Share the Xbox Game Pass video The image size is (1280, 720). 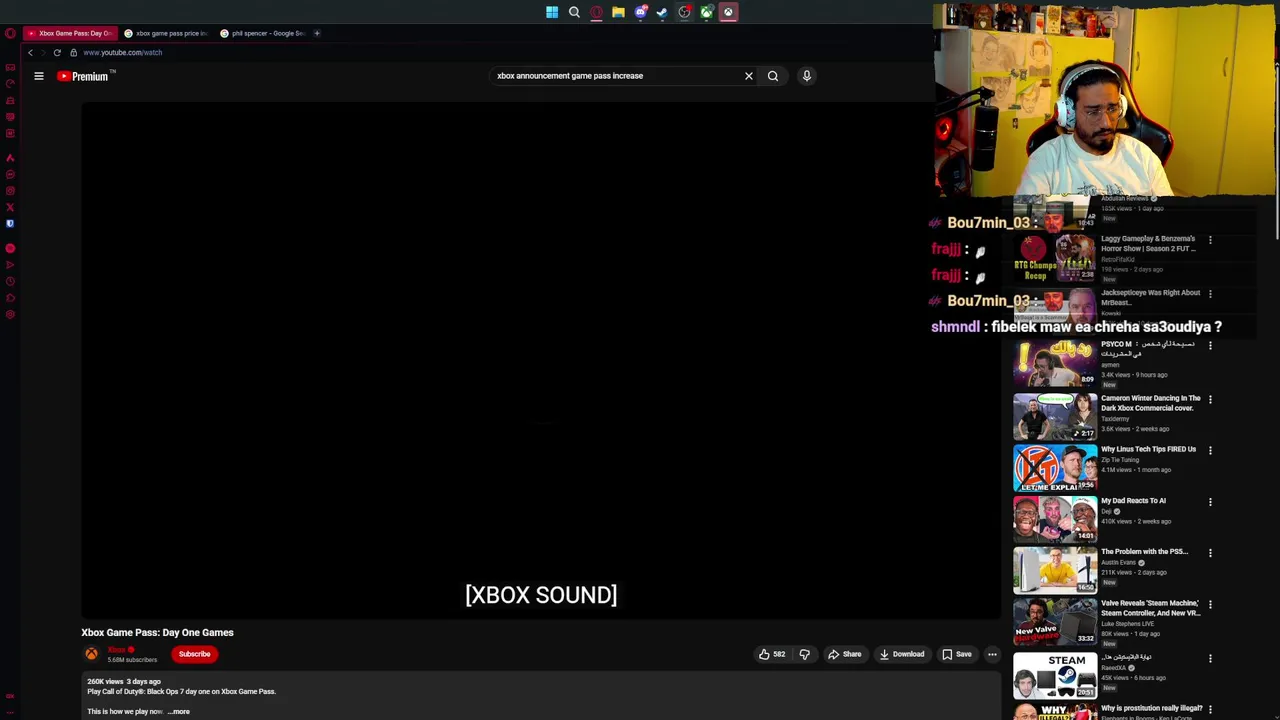tap(844, 654)
